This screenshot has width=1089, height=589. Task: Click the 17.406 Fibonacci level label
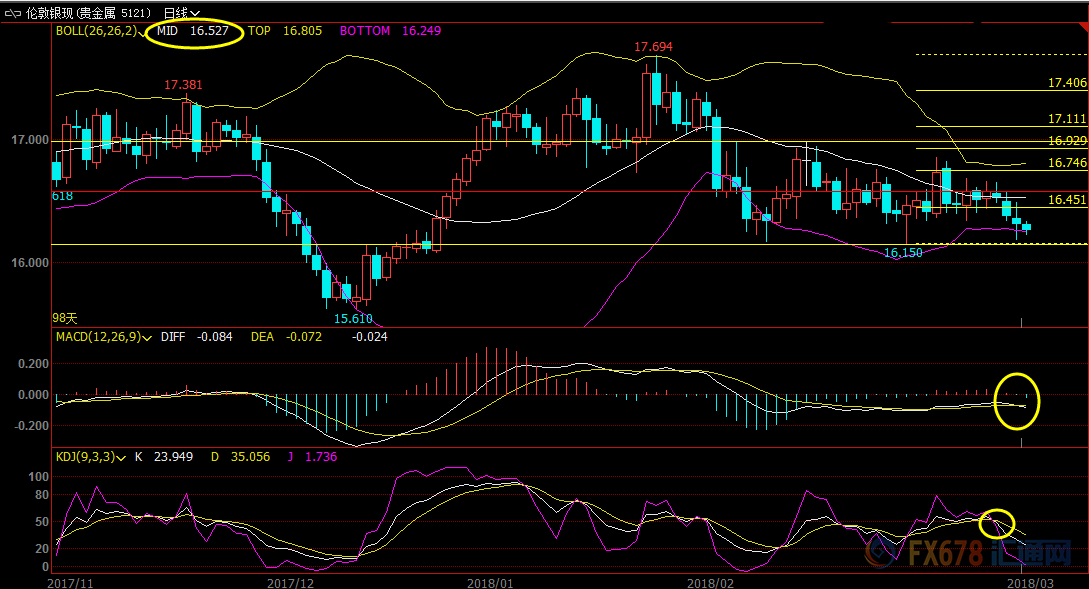point(1066,83)
